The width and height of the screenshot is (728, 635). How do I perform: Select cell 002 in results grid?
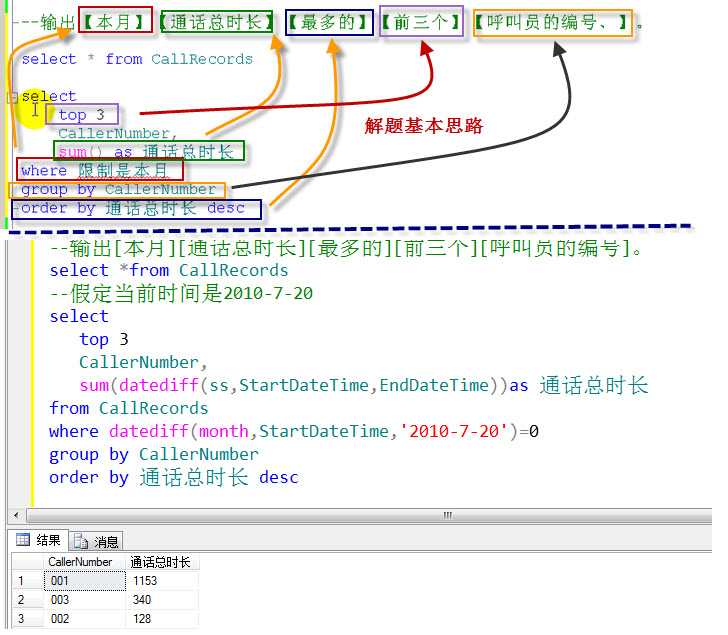pyautogui.click(x=84, y=619)
